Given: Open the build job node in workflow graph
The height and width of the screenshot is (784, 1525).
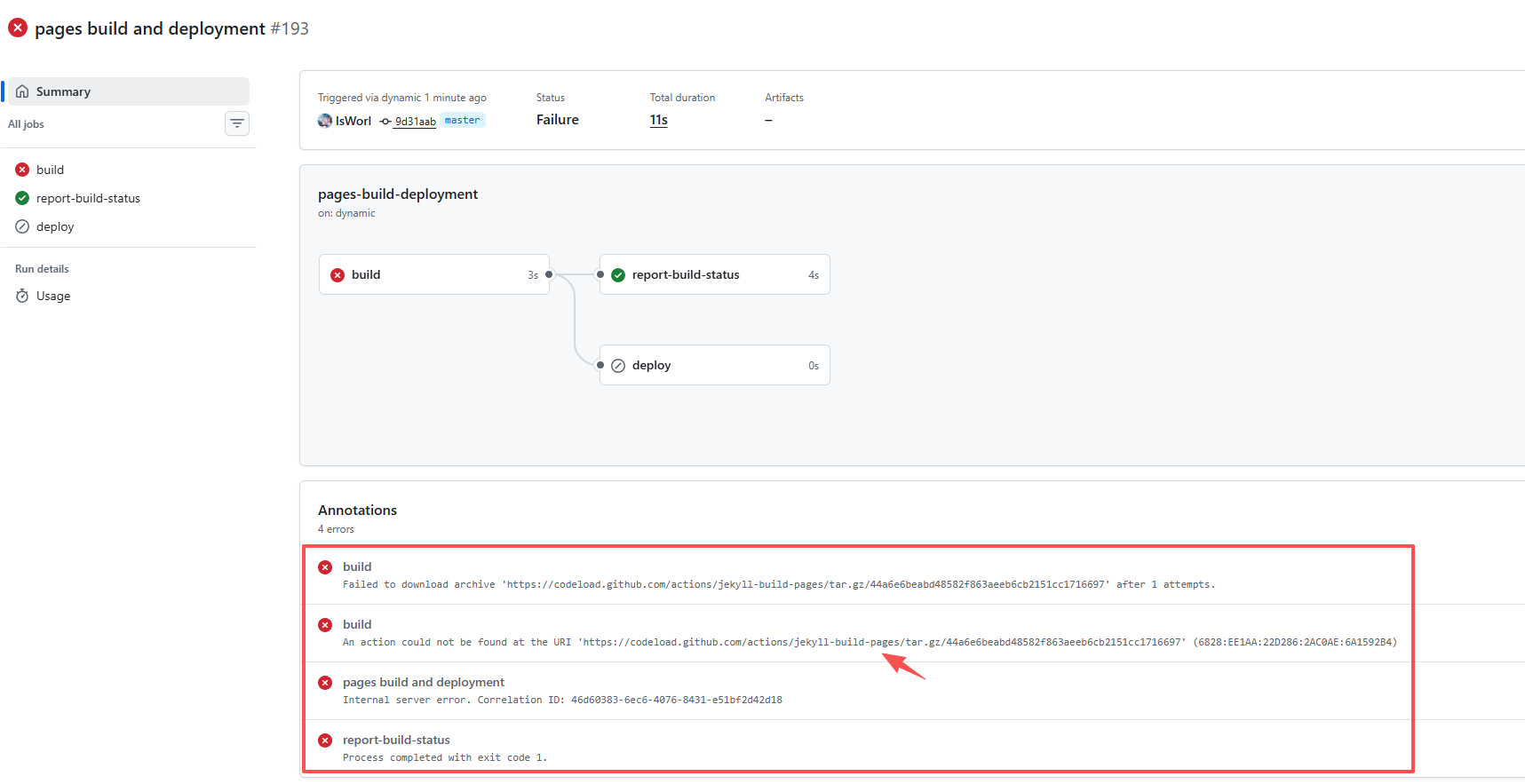Looking at the screenshot, I should click(434, 274).
